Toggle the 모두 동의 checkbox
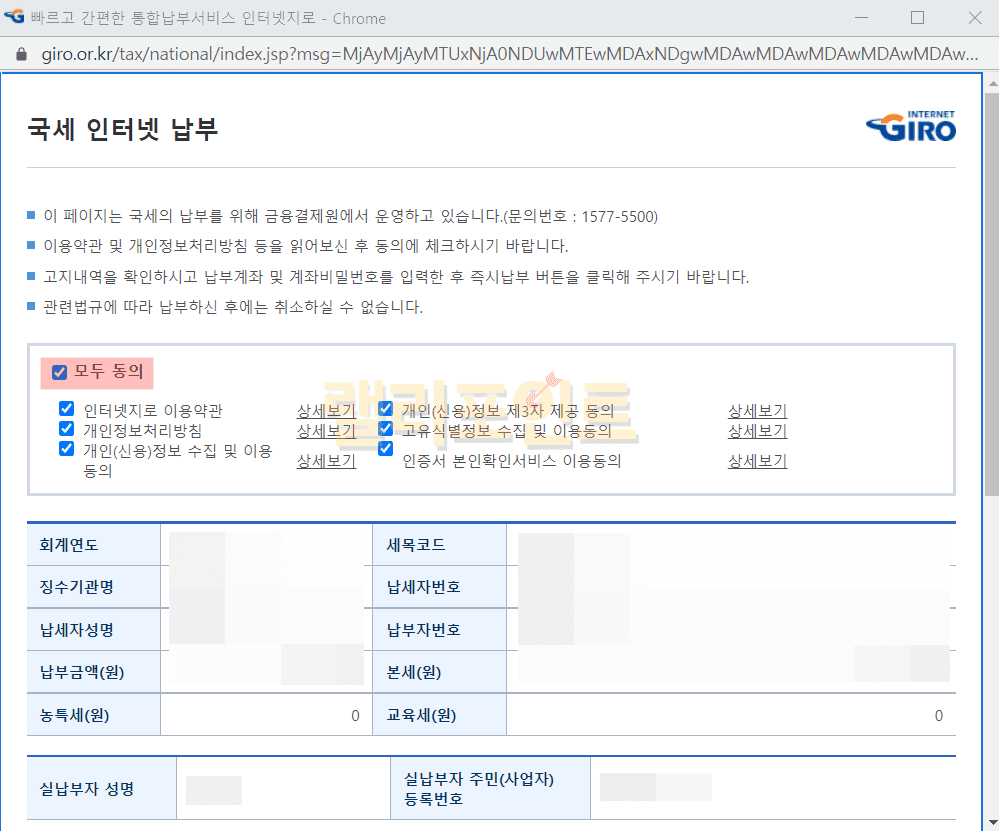Screen dimensions: 999x831 60,373
